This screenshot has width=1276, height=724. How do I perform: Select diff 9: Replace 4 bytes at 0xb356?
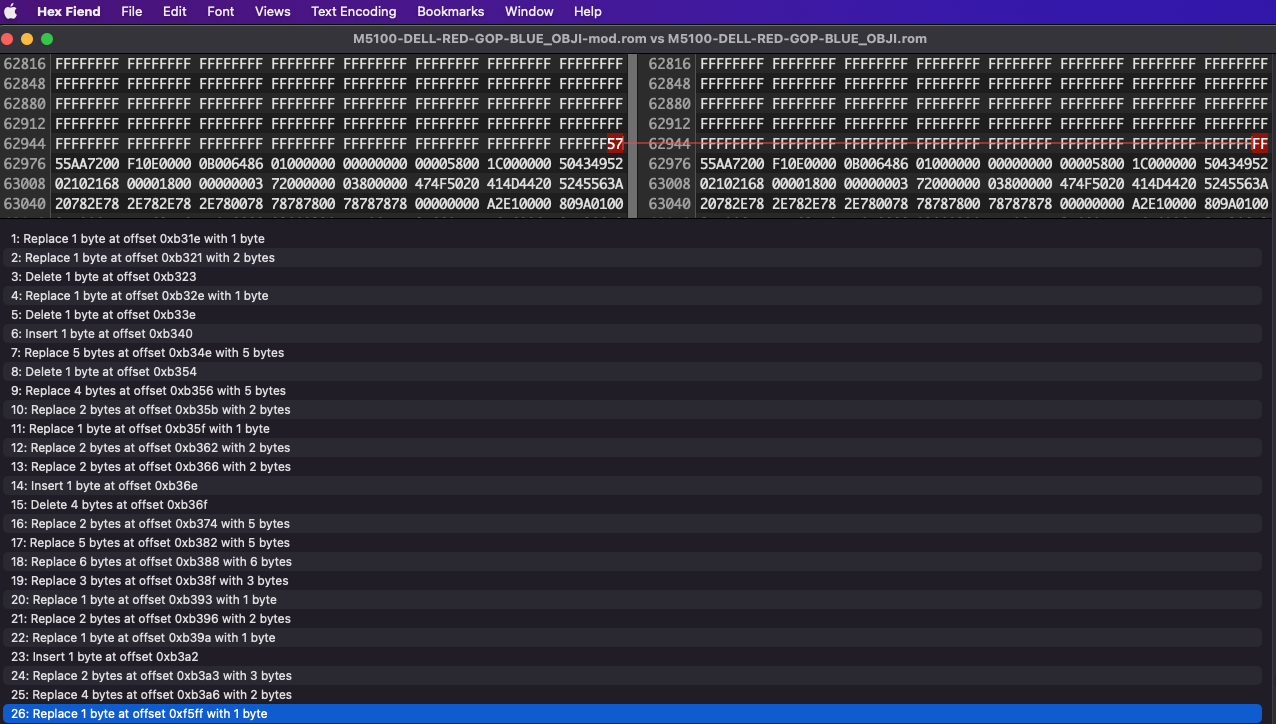632,391
